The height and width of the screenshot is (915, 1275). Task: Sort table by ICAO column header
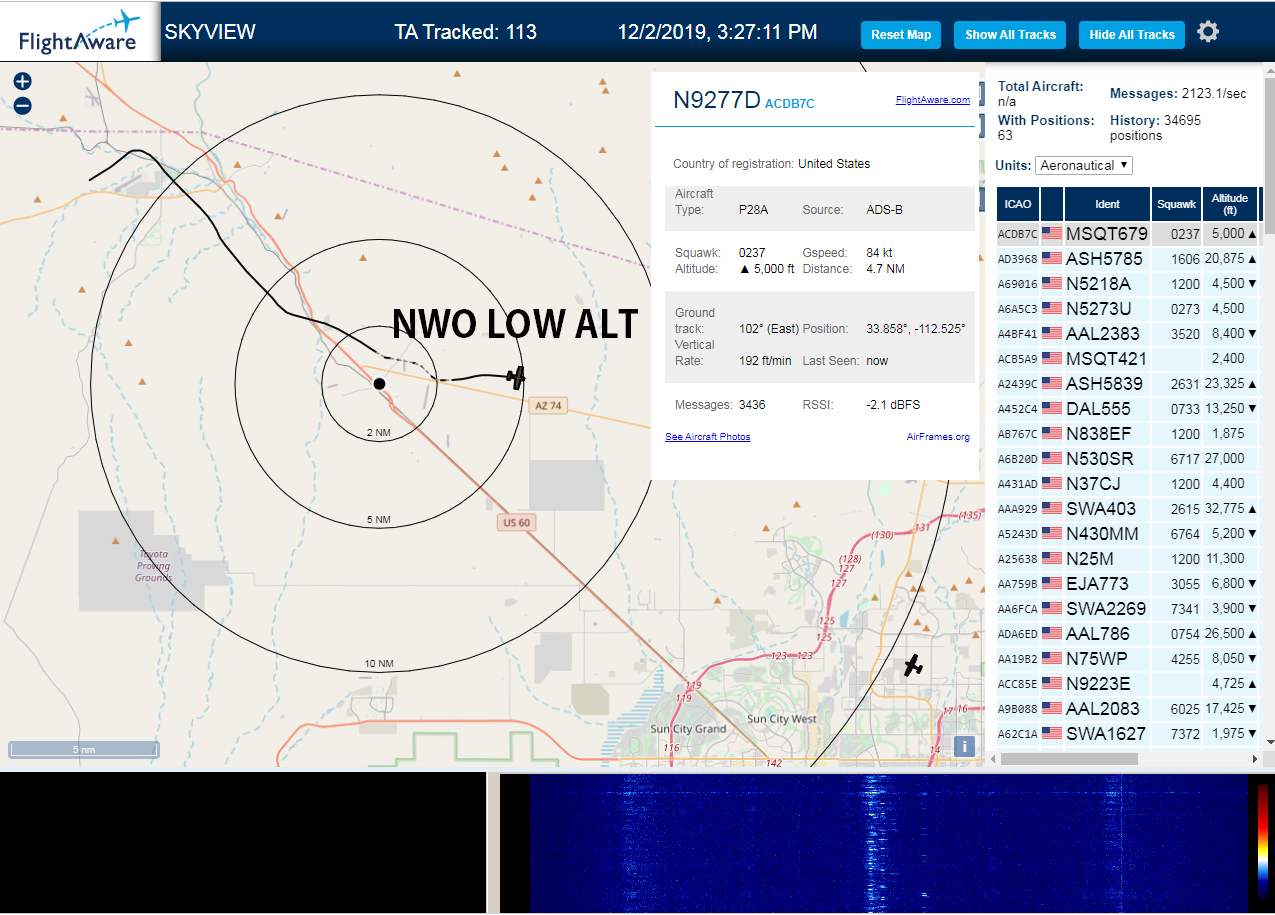point(1018,204)
